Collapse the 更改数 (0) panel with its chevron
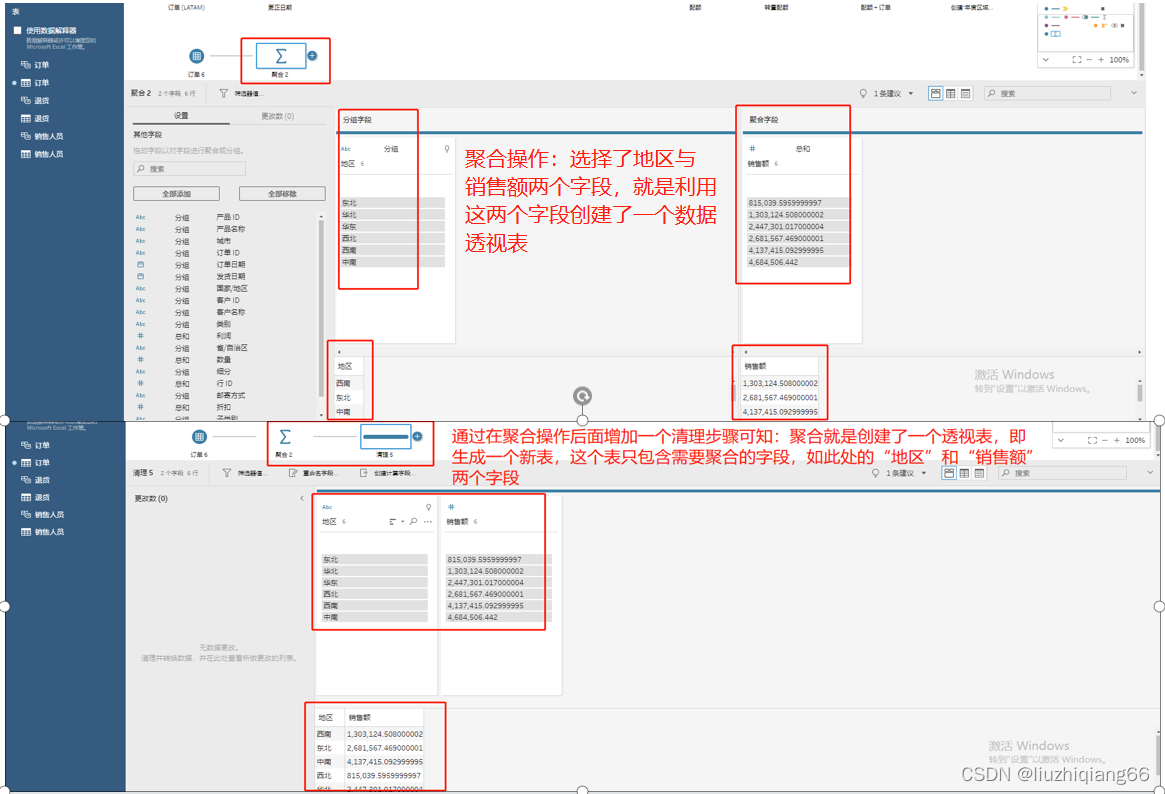This screenshot has height=794, width=1165. [x=302, y=498]
